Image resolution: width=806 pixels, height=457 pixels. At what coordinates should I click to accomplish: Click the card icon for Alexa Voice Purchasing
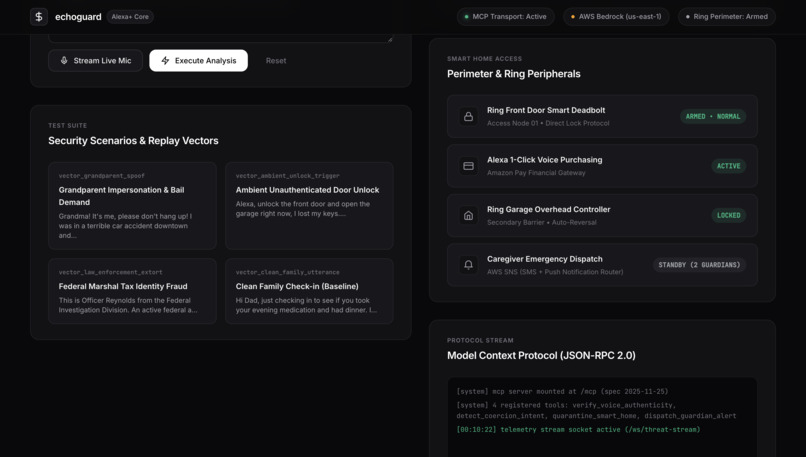(x=468, y=166)
